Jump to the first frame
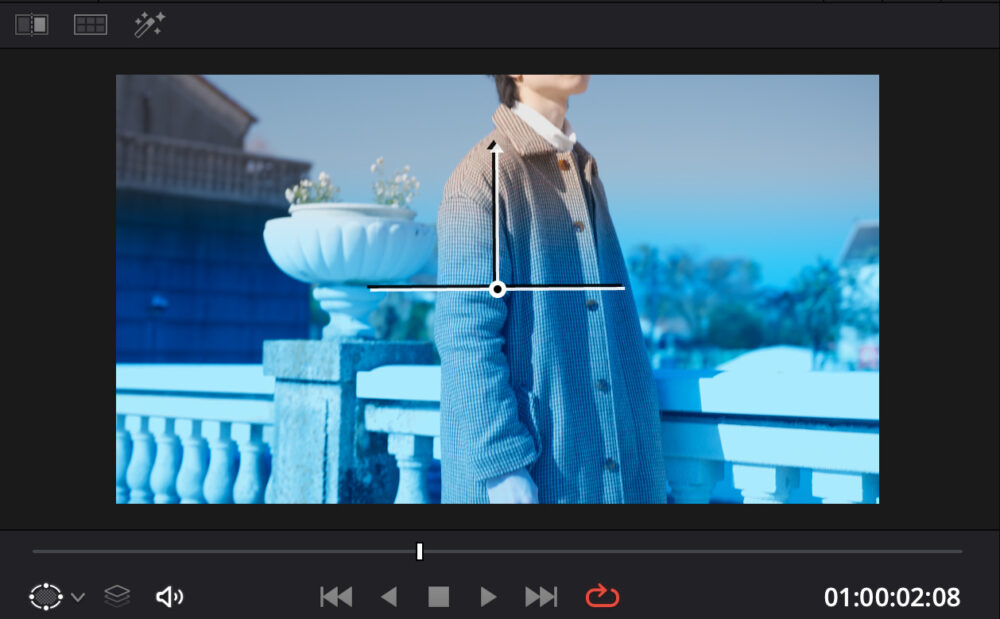The width and height of the screenshot is (1000, 619). coord(336,597)
